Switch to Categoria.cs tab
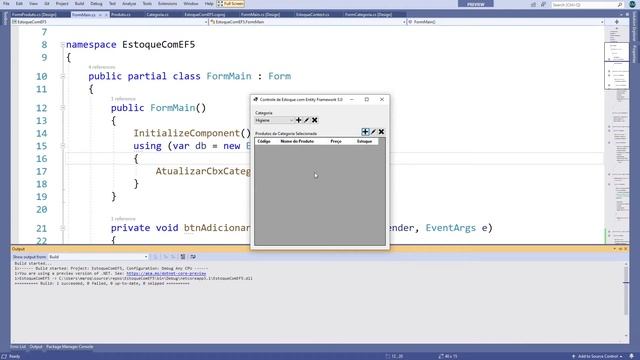The image size is (640, 360). point(157,15)
